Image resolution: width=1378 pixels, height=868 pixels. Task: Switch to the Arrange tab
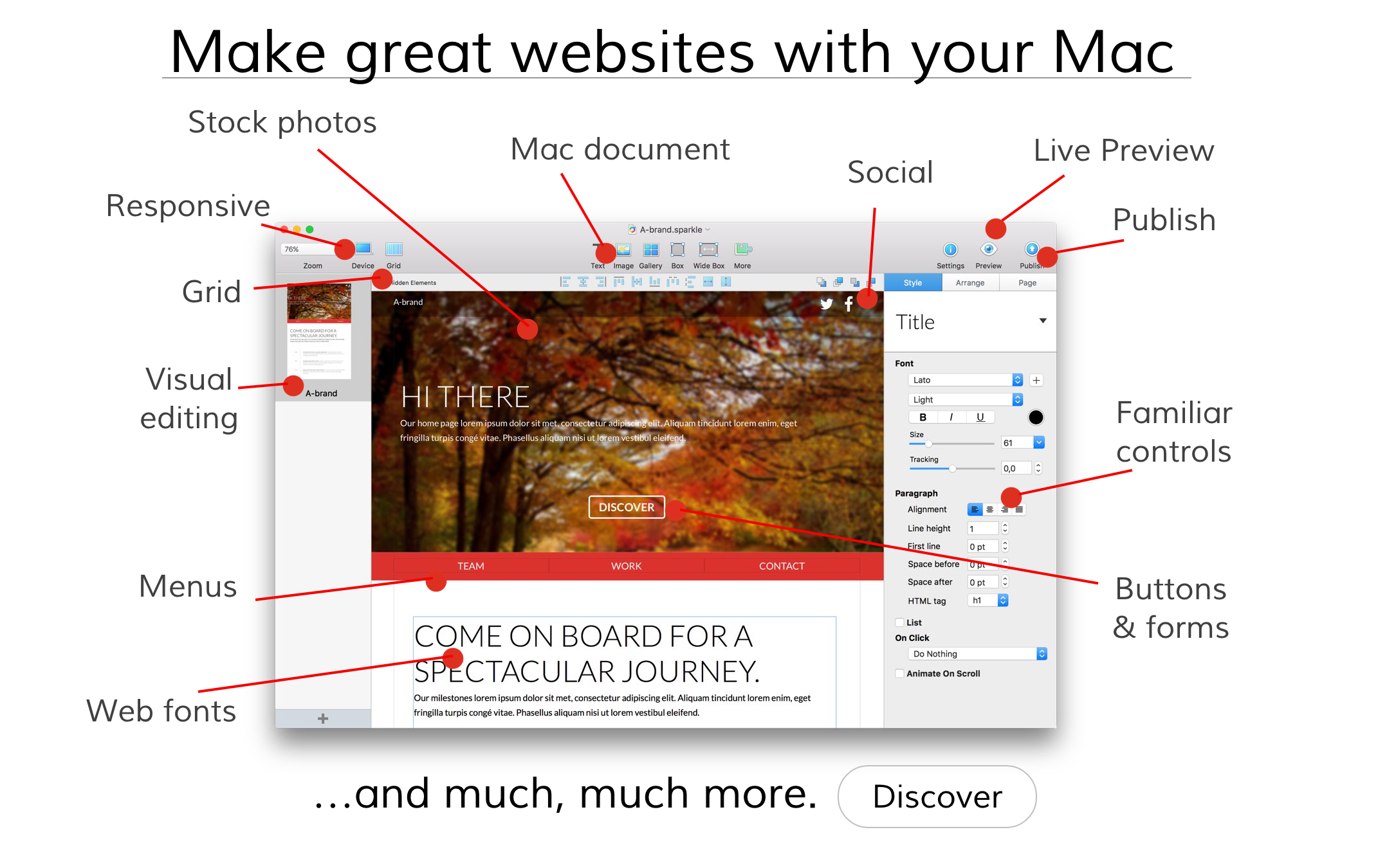click(x=969, y=283)
